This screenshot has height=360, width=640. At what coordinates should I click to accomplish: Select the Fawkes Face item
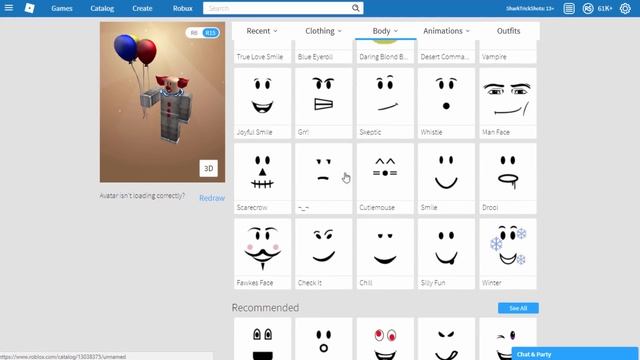point(262,254)
